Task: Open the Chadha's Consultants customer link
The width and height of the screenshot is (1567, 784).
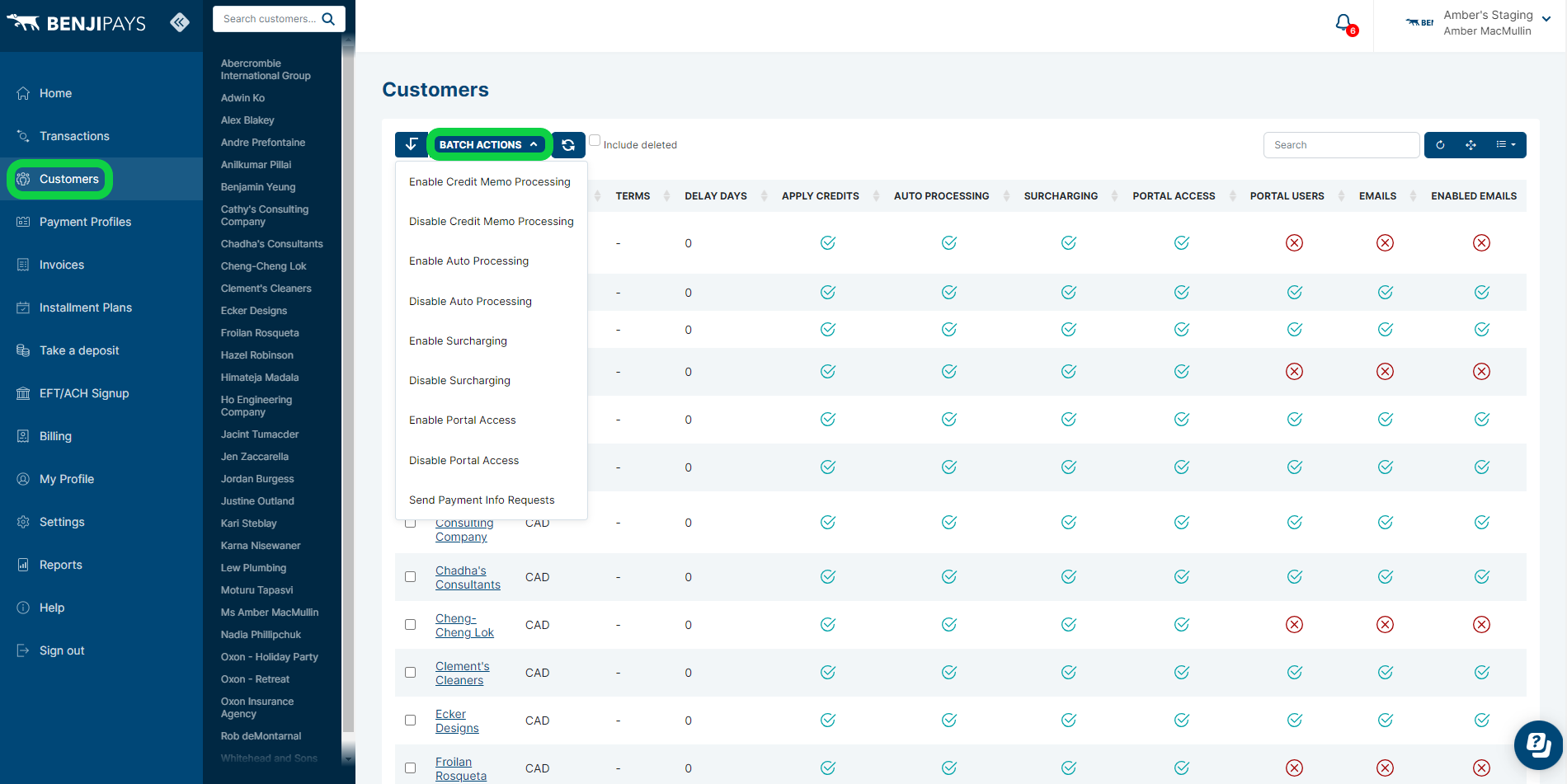Action: 468,577
